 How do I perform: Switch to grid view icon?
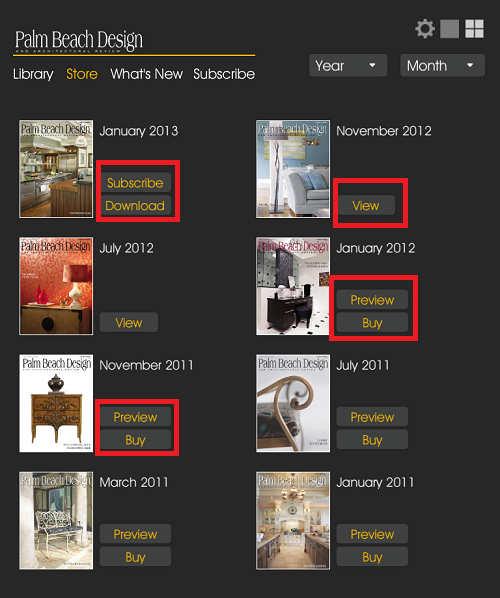pos(474,29)
